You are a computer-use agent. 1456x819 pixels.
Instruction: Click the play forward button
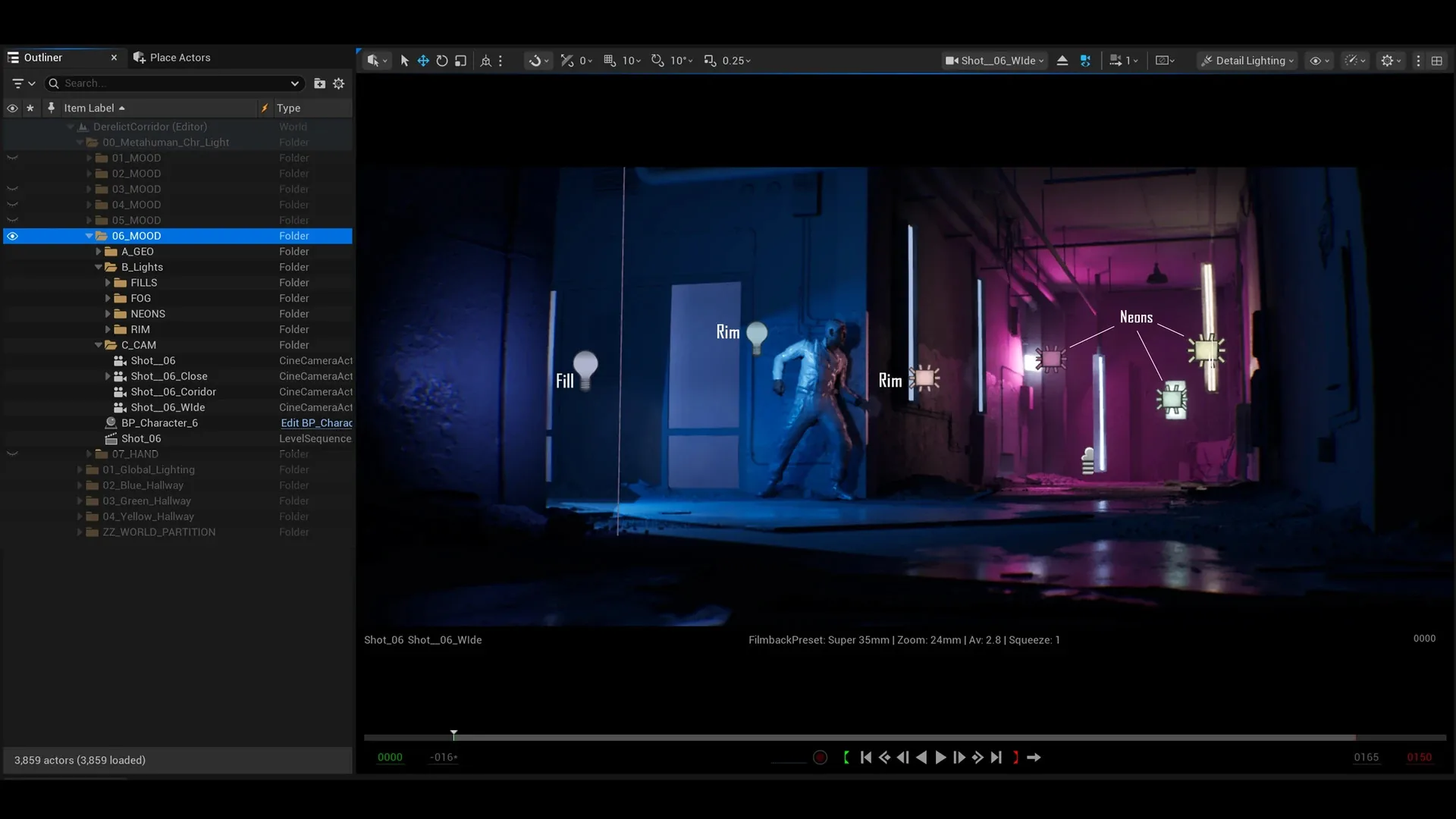tap(940, 758)
